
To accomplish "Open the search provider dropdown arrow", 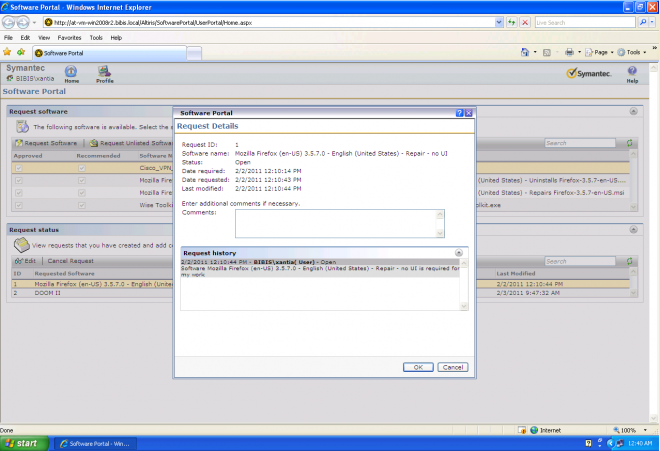I will pos(652,22).
